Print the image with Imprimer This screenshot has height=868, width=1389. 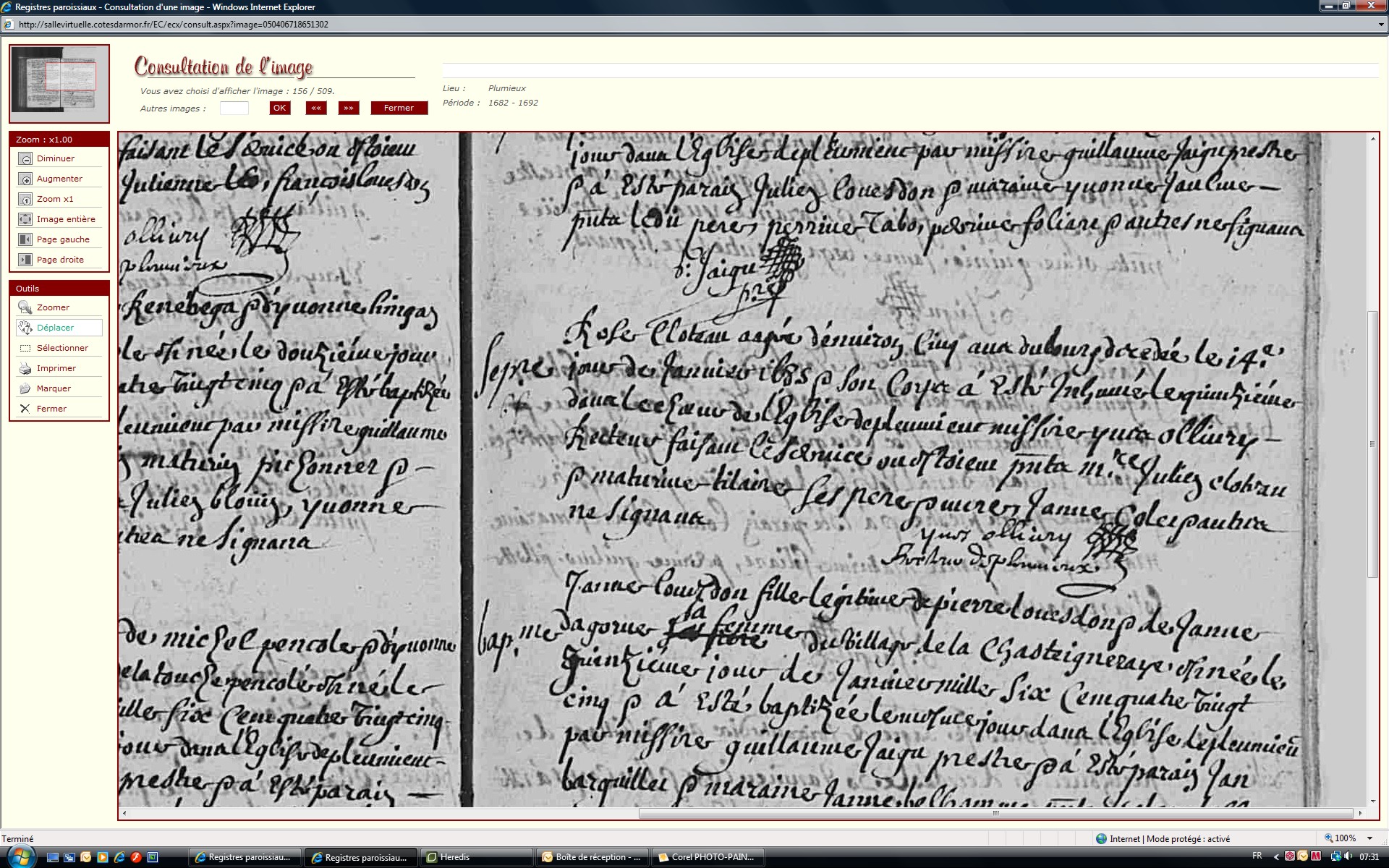25,369
